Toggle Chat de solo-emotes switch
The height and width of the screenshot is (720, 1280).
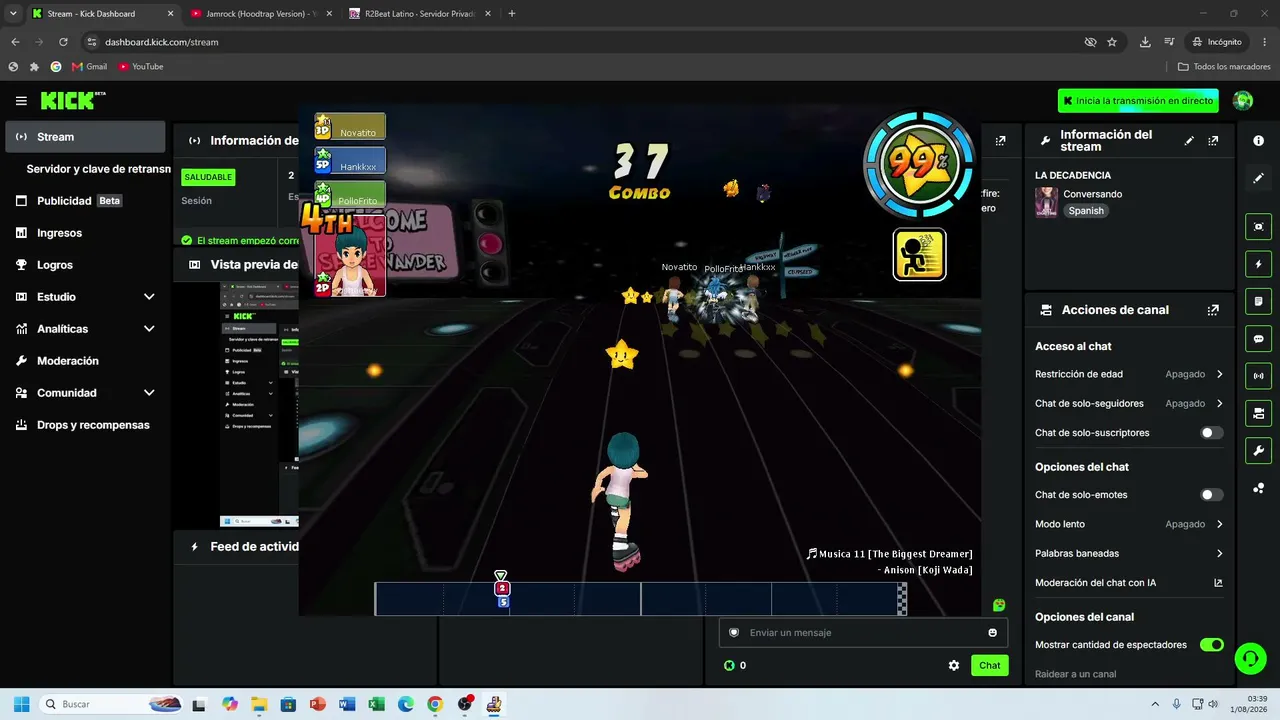point(1211,495)
